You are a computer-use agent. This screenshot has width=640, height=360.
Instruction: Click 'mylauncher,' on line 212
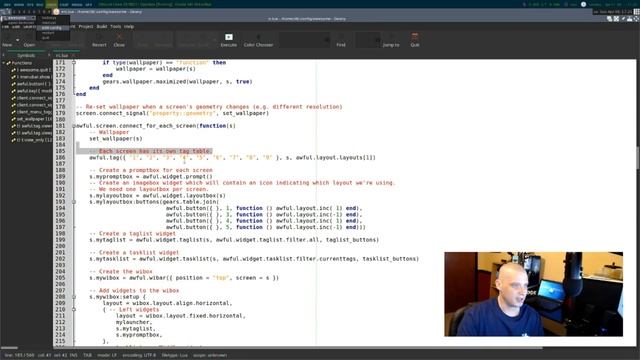[134, 322]
